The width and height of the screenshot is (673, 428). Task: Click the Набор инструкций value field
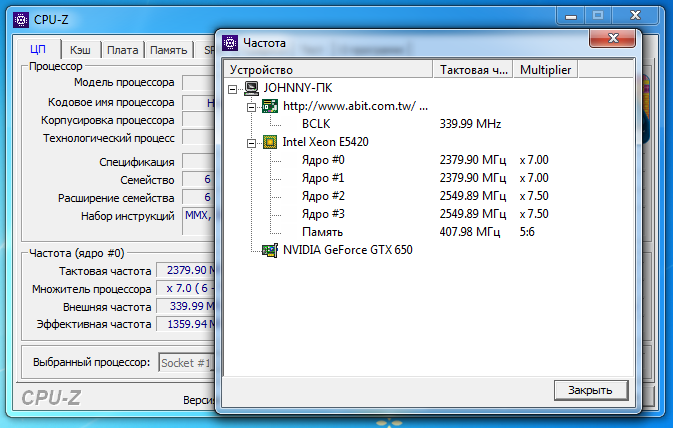click(198, 221)
